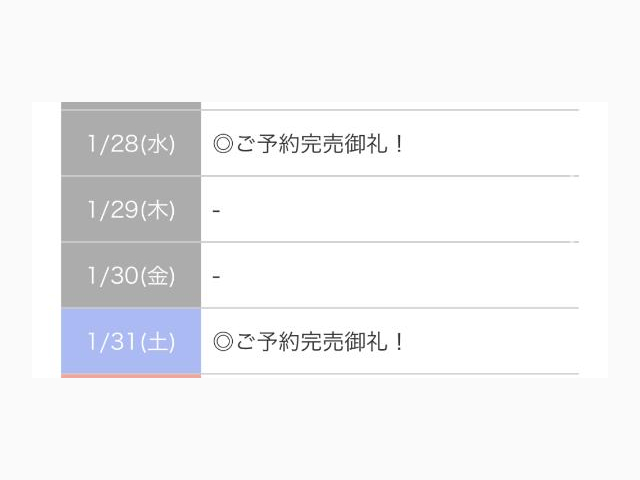640x480 pixels.
Task: Click the exclamation mark in the 1/28 row
Action: 399,144
